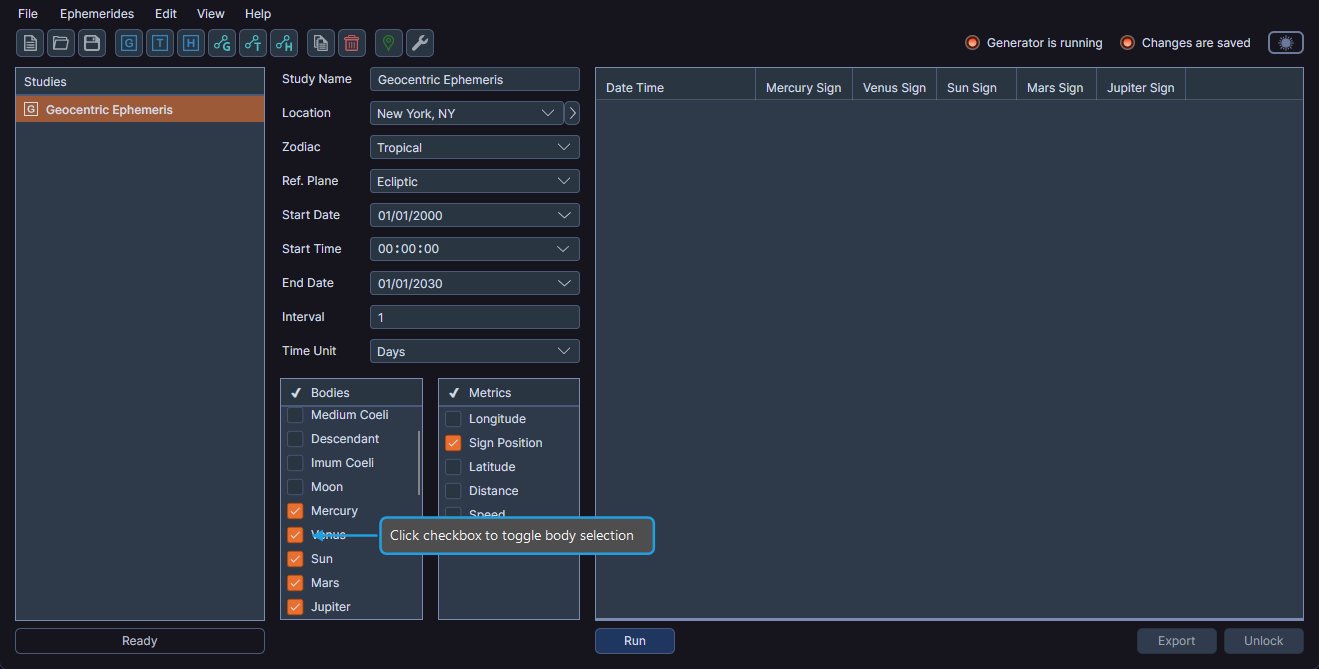Viewport: 1319px width, 669px height.
Task: Open the Zodiac dropdown
Action: [x=474, y=147]
